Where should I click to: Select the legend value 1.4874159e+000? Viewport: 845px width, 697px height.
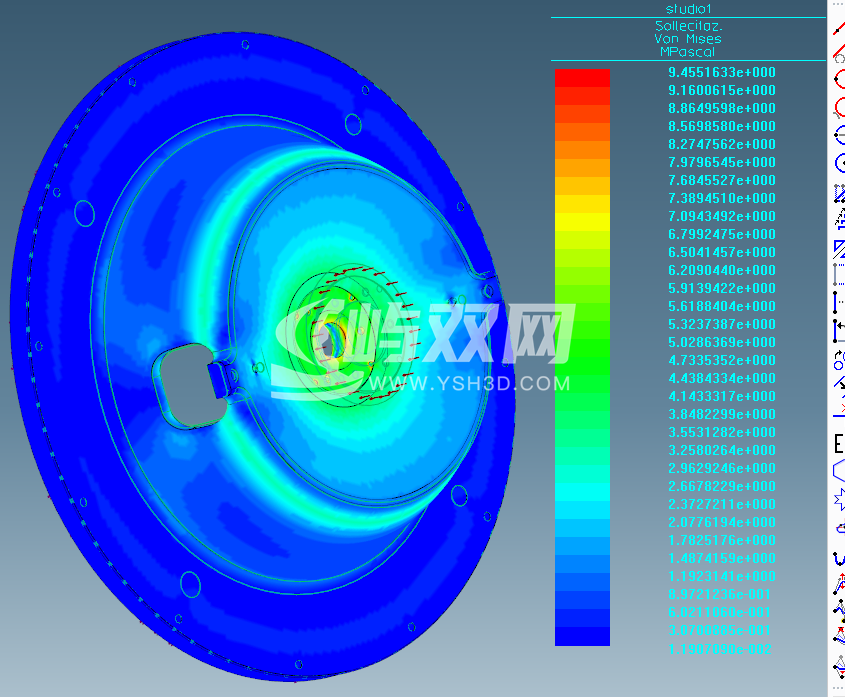(722, 558)
